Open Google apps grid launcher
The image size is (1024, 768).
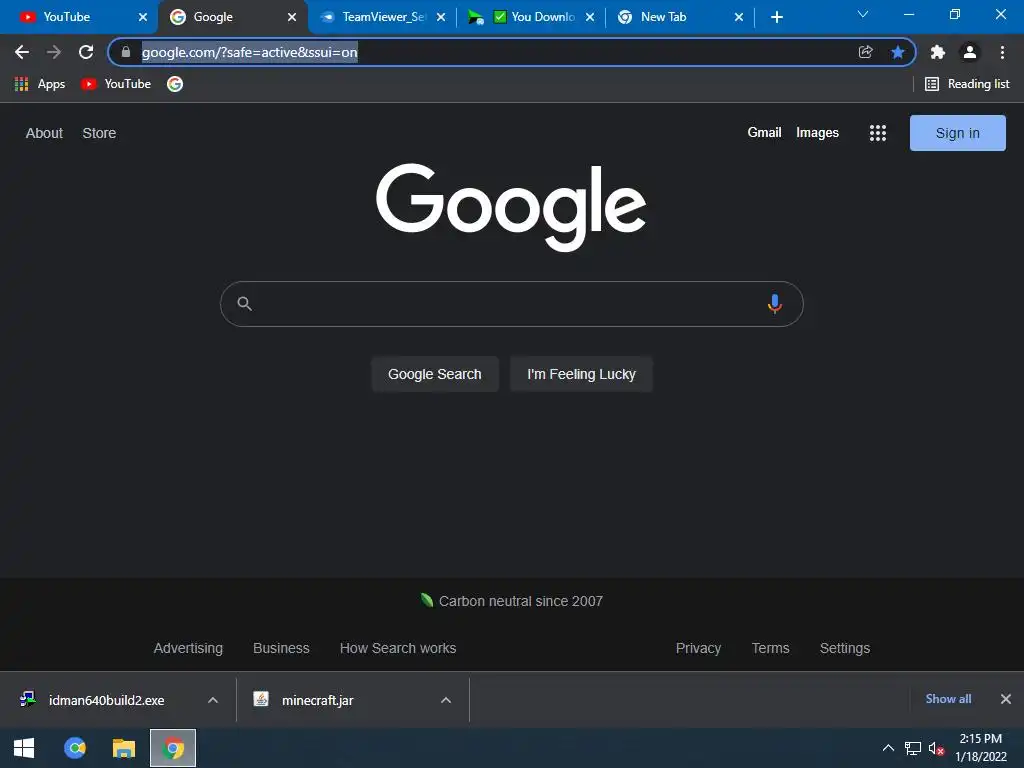(878, 133)
